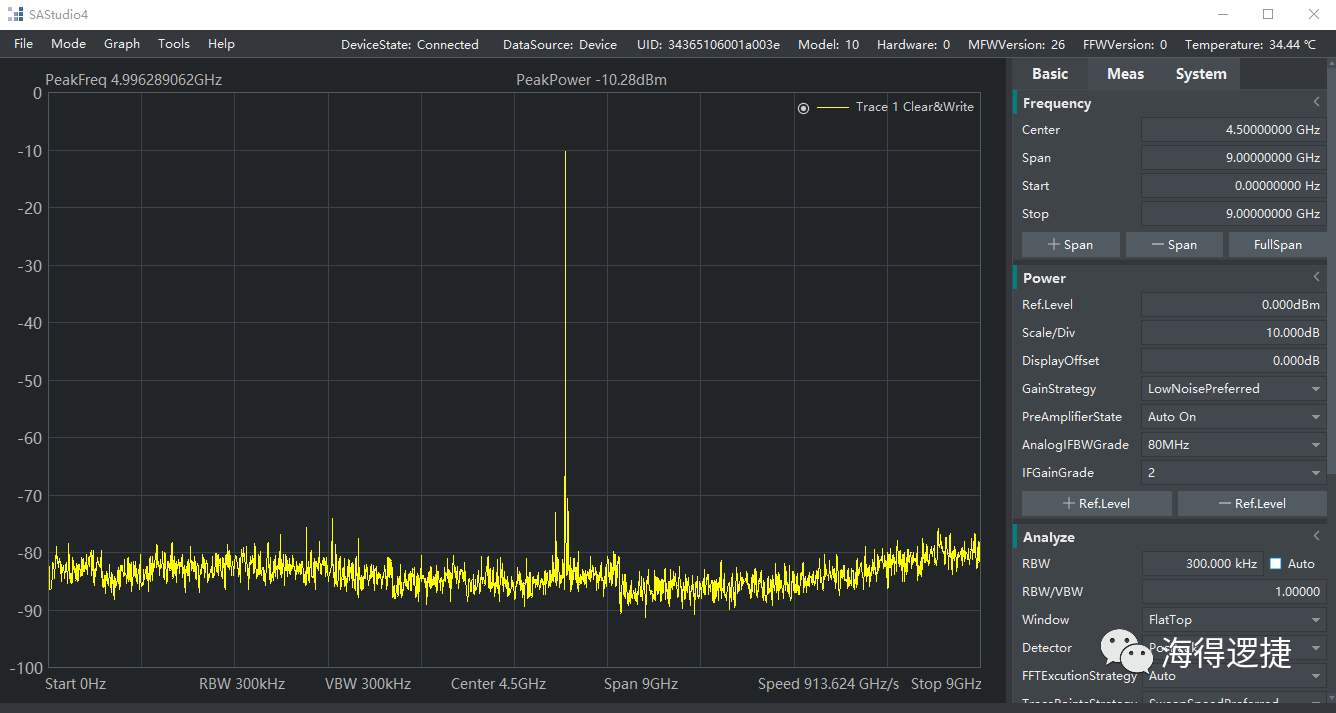Image resolution: width=1336 pixels, height=713 pixels.
Task: Click the − Ref.Level button
Action: point(1253,504)
